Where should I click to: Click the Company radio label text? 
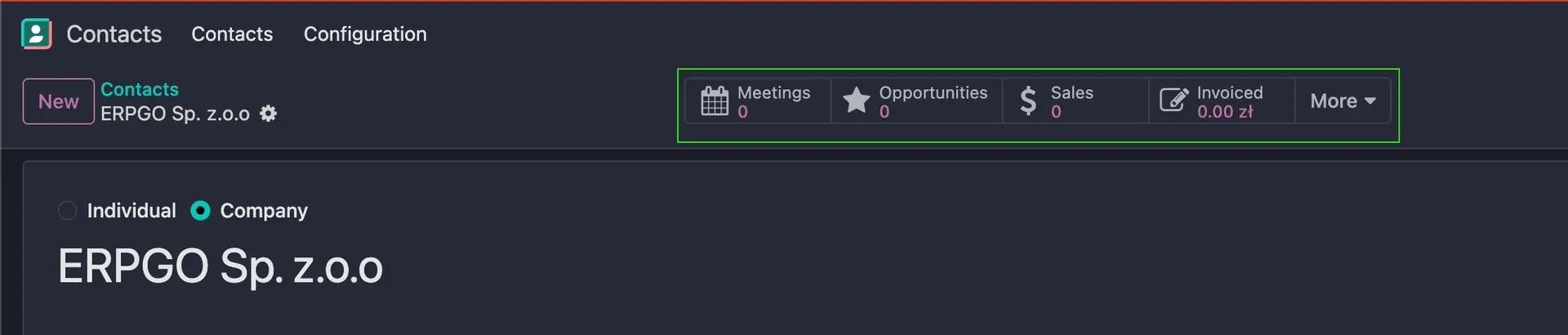264,211
